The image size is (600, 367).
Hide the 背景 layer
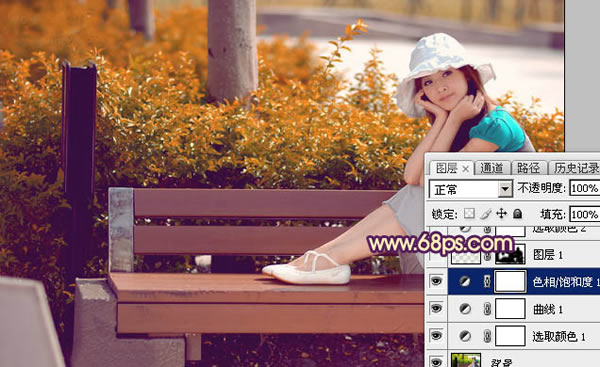click(x=436, y=361)
